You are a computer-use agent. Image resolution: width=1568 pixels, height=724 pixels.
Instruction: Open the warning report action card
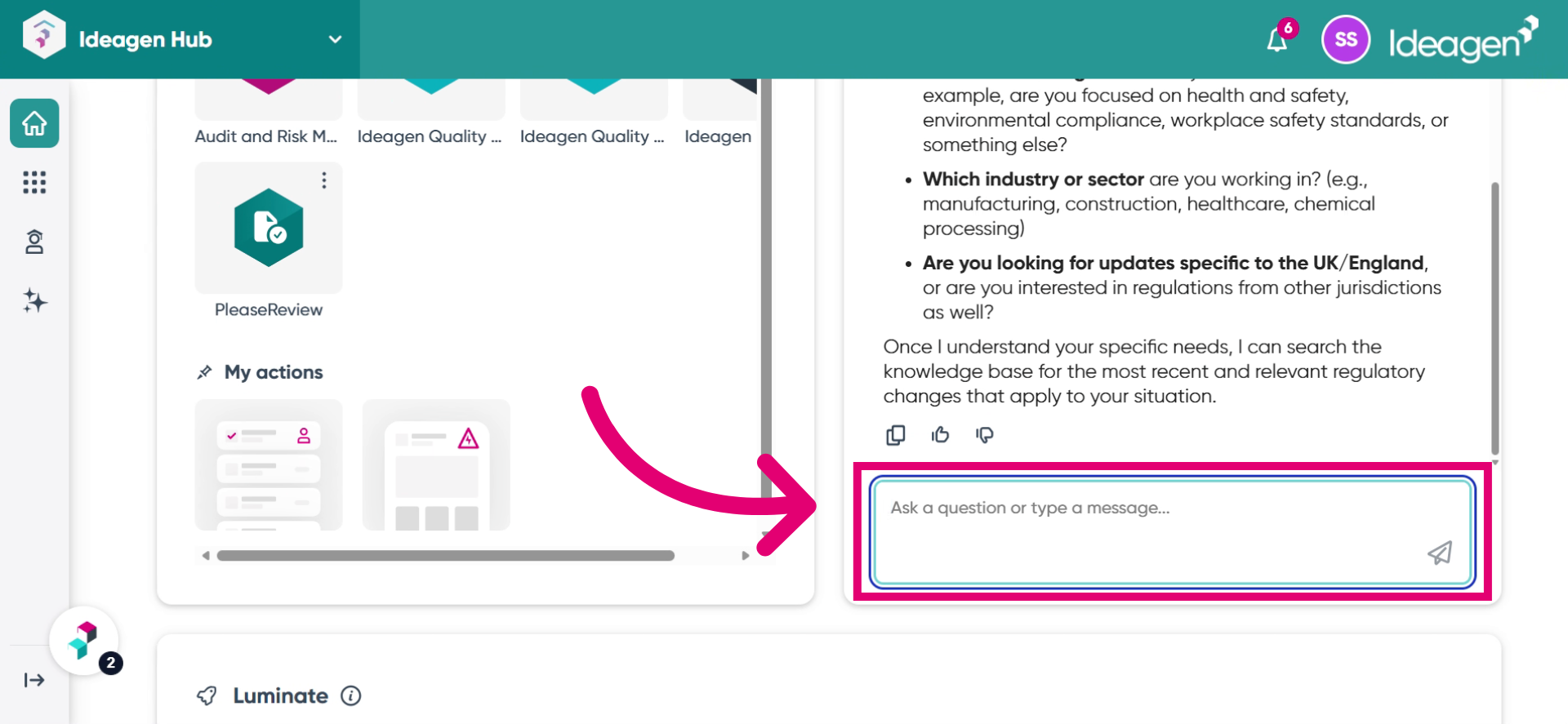pyautogui.click(x=436, y=464)
